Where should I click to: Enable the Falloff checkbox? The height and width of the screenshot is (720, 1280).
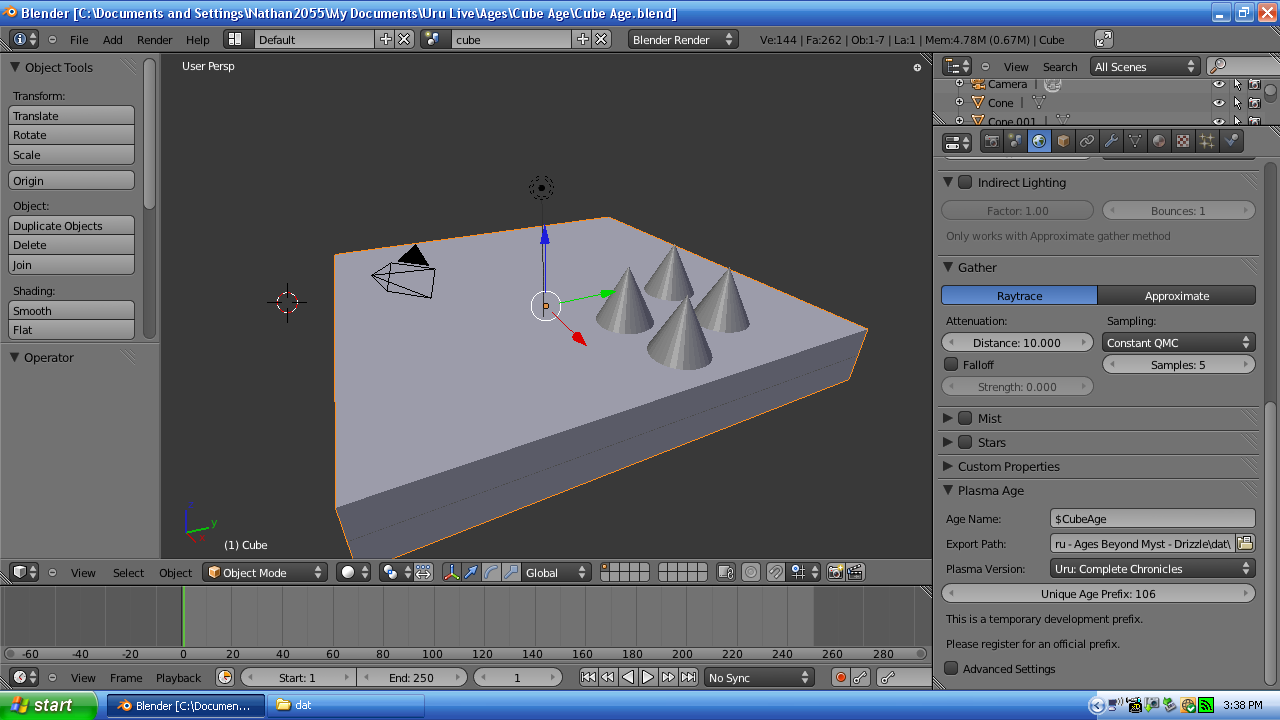(952, 364)
